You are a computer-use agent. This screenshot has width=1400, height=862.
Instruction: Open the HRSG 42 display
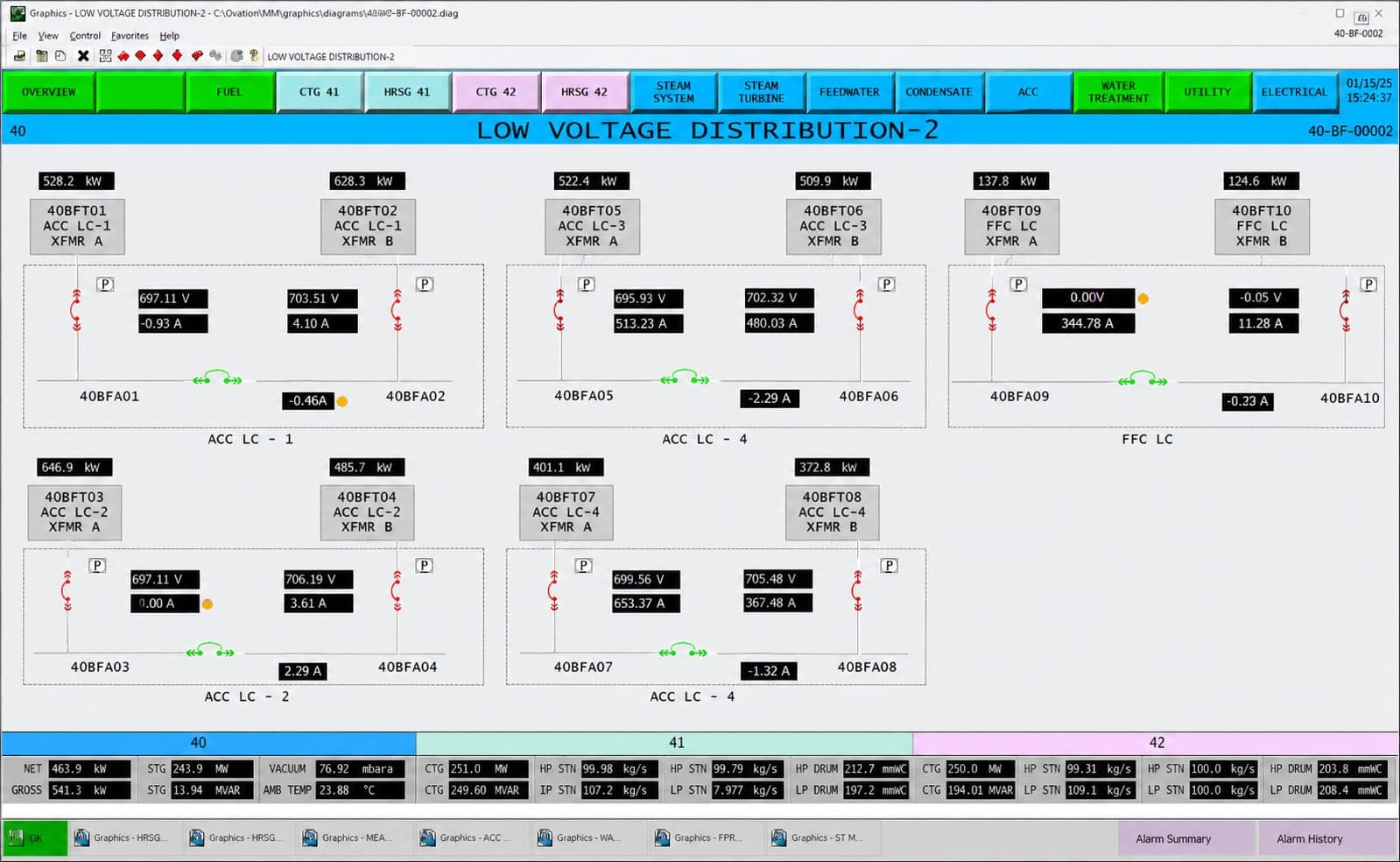tap(584, 92)
